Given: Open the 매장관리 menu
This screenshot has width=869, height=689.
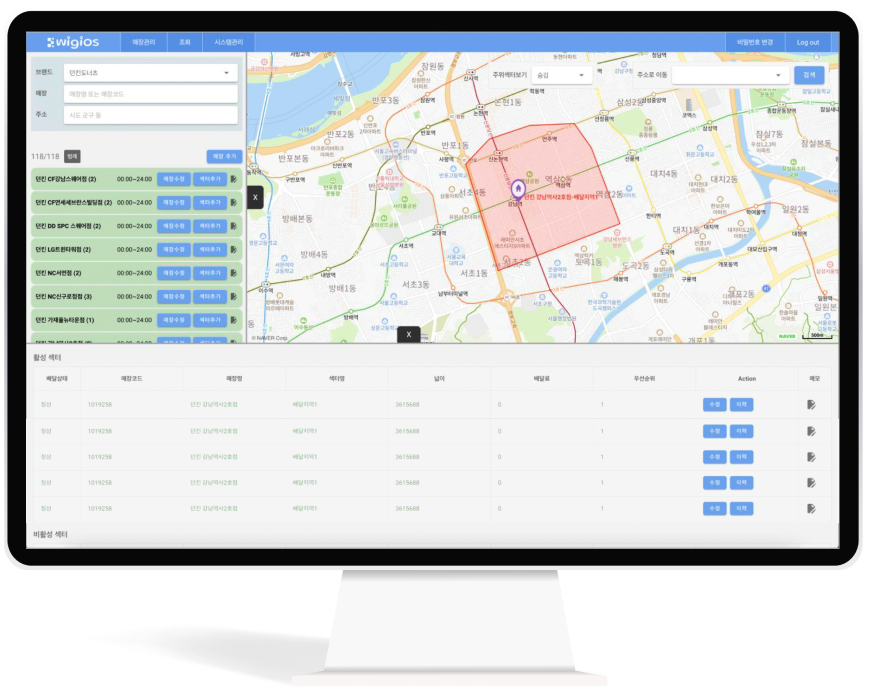Looking at the screenshot, I should pos(144,42).
